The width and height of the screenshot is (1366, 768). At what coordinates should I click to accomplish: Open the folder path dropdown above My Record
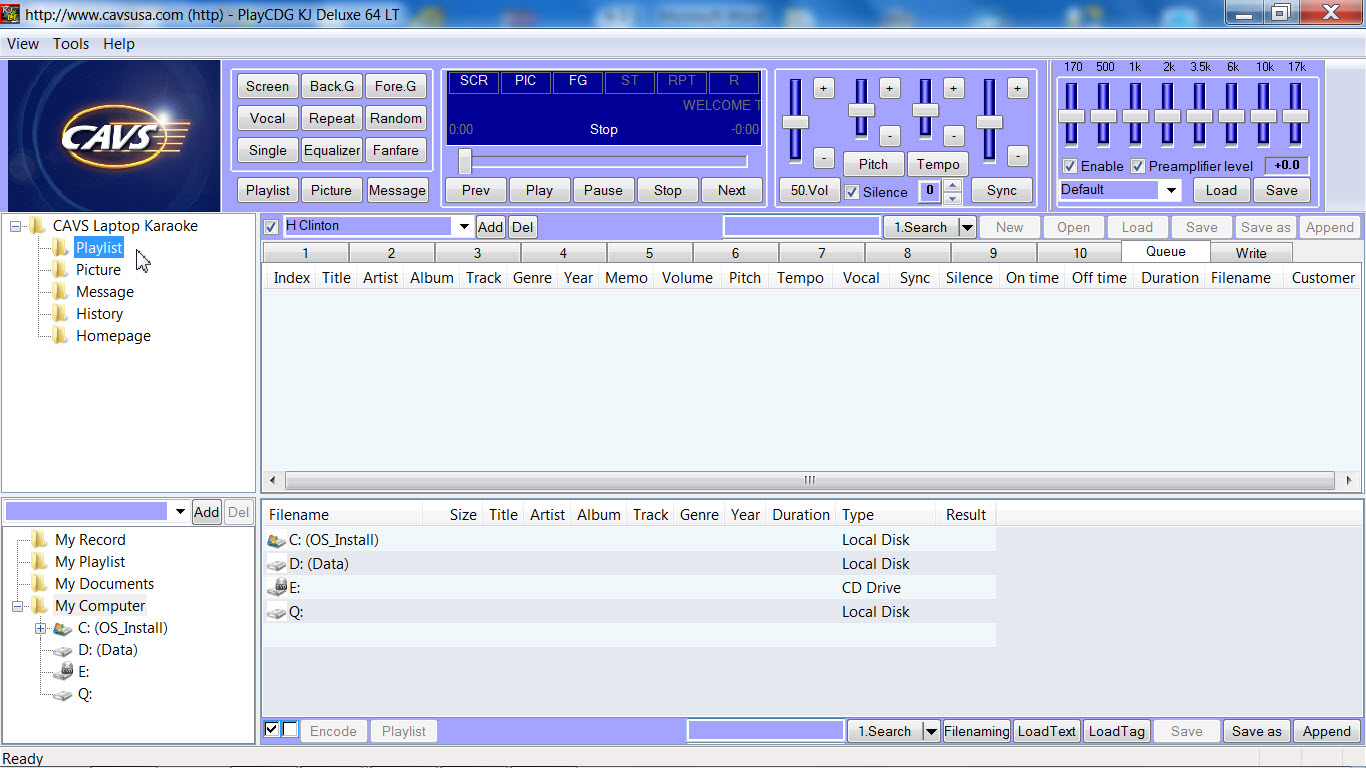tap(180, 512)
